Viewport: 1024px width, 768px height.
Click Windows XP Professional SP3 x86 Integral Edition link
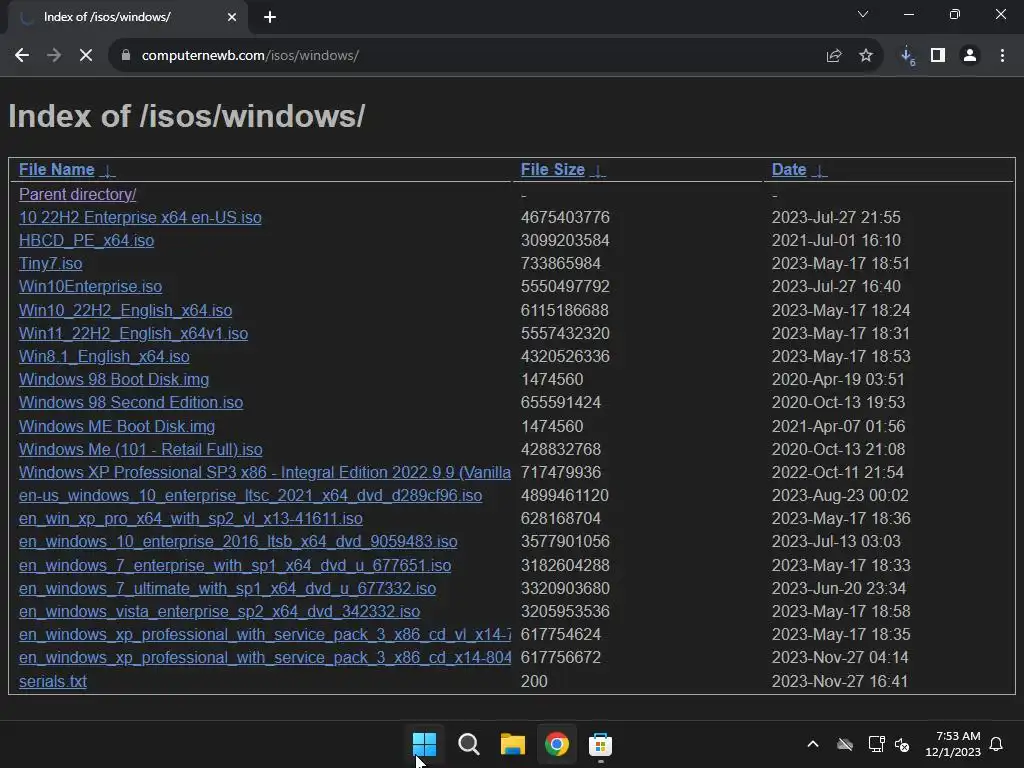coord(264,472)
